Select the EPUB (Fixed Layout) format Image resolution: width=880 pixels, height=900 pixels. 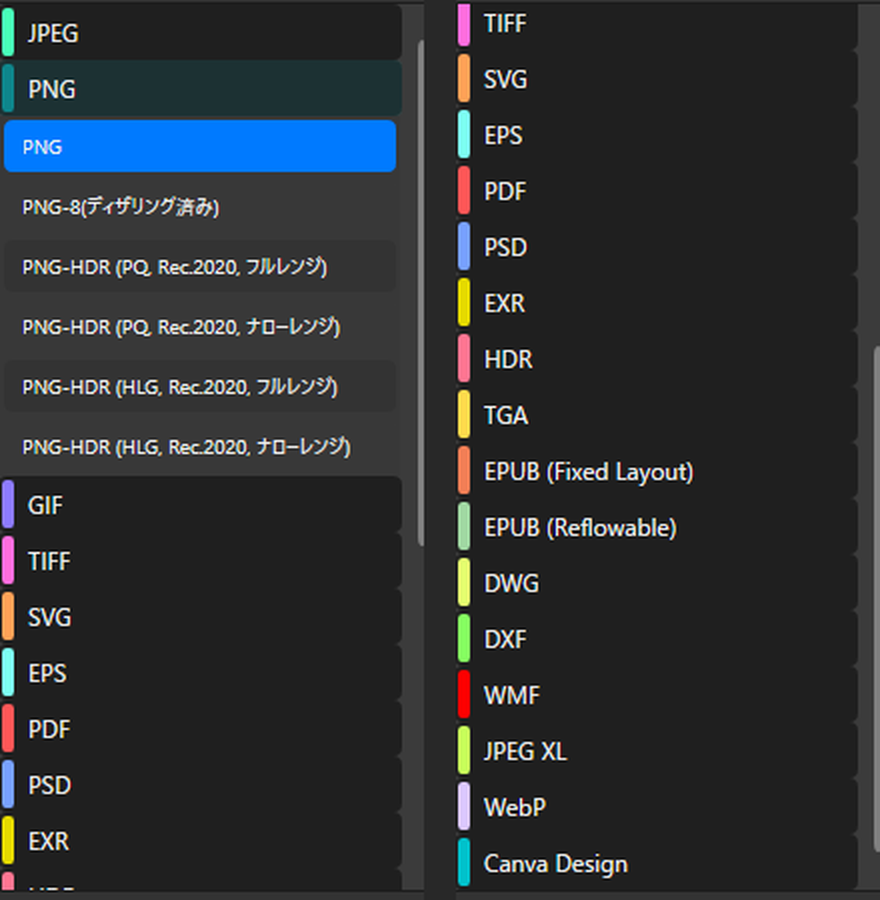(x=657, y=471)
